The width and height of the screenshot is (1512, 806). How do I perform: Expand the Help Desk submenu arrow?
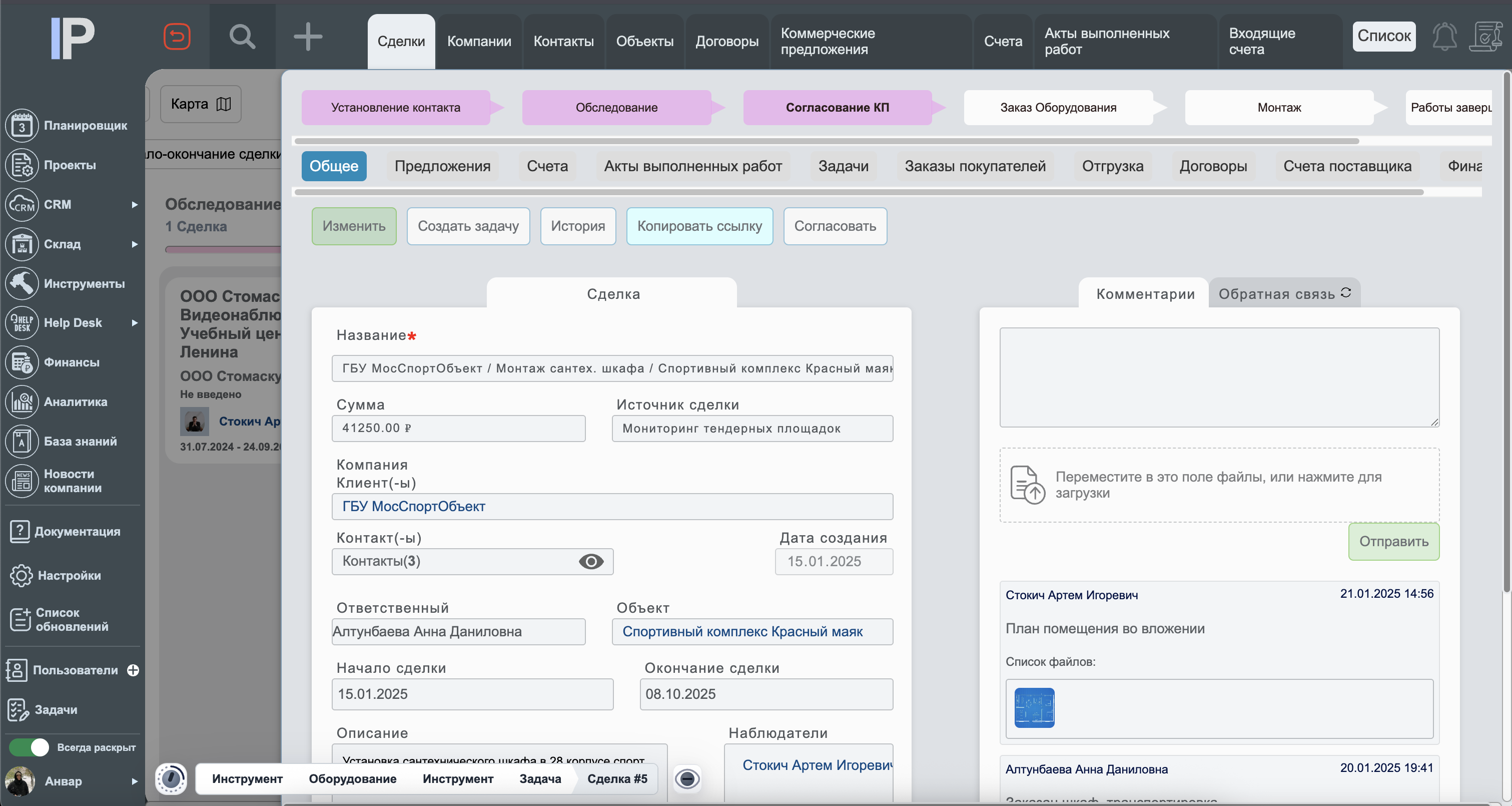135,322
